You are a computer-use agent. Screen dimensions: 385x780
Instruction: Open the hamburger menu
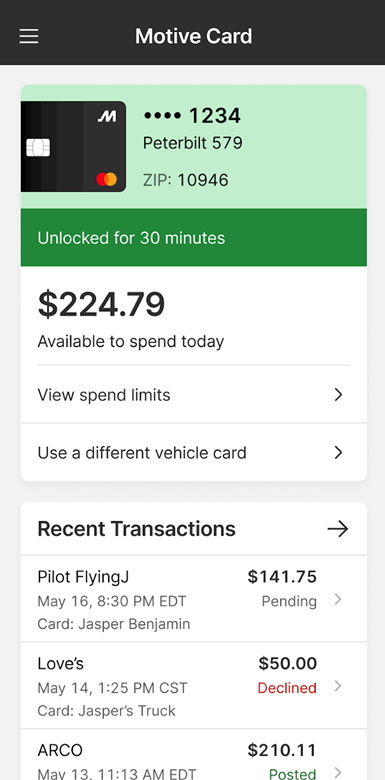click(x=29, y=36)
